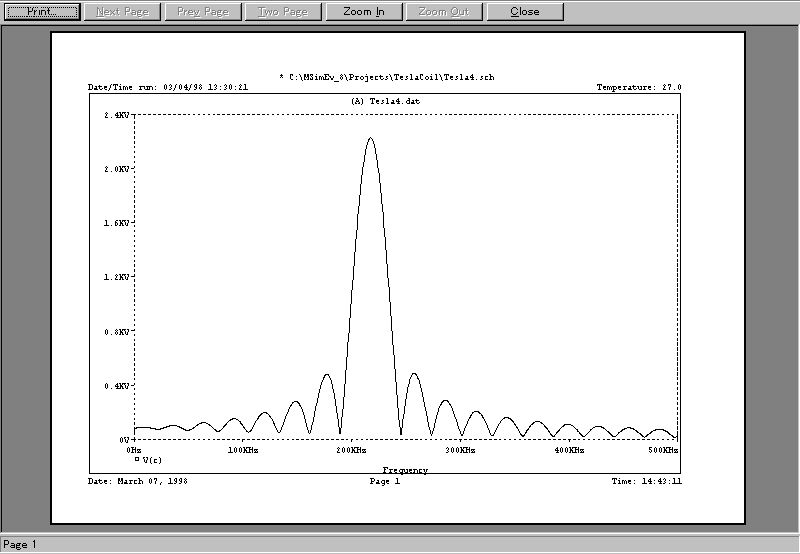
Task: Zoom In on the print preview
Action: pos(364,12)
